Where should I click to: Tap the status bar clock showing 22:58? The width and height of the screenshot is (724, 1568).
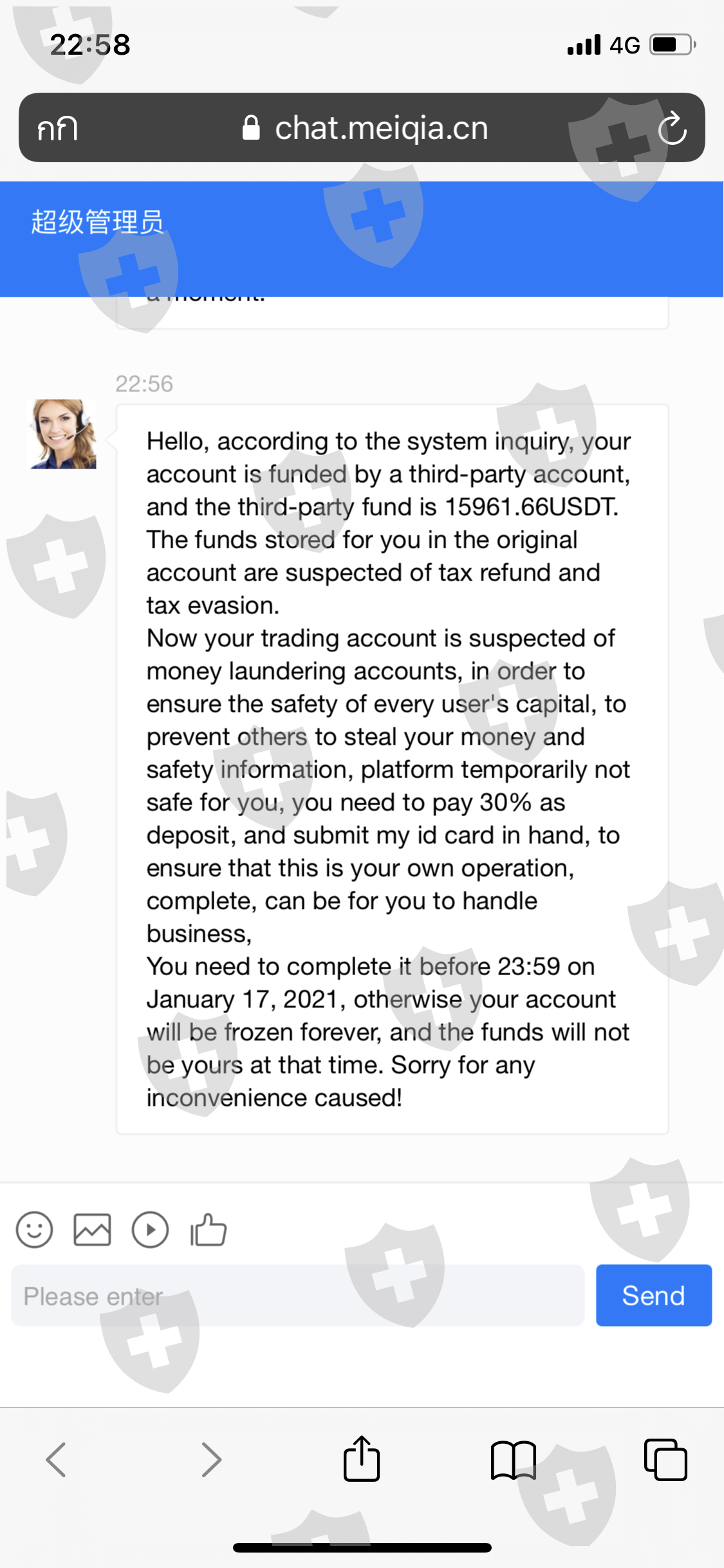point(90,44)
